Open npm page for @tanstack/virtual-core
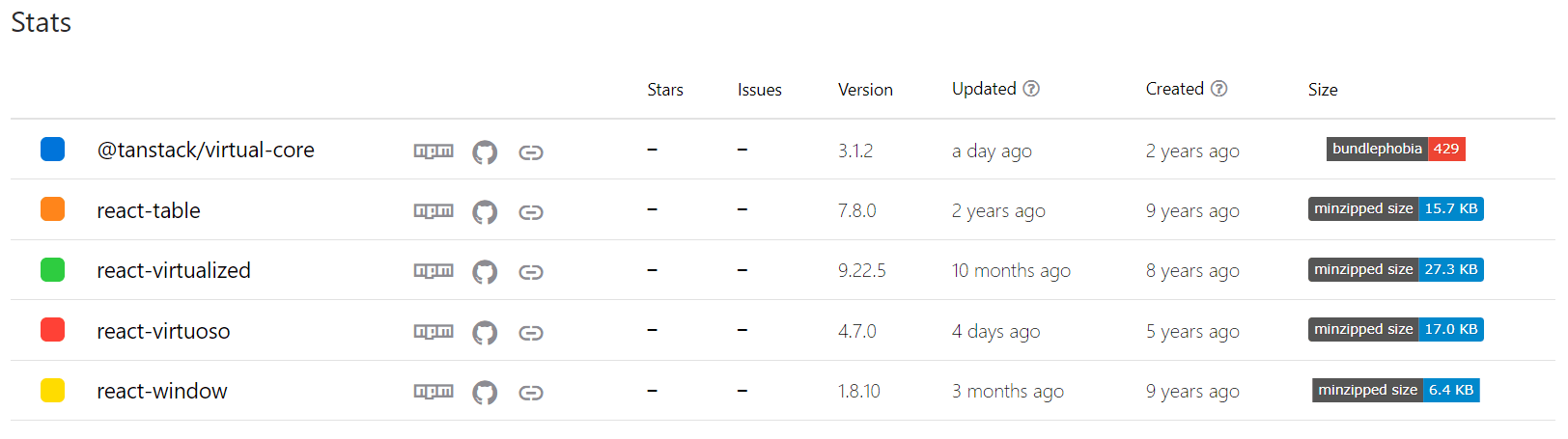Screen dimensions: 1568x439 coord(434,151)
